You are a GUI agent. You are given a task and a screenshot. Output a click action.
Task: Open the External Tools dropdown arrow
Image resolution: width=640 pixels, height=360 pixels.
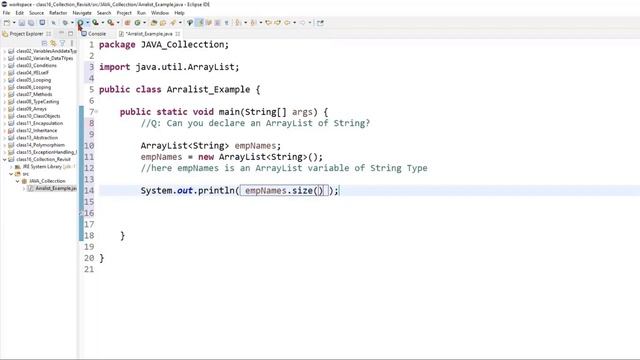pyautogui.click(x=118, y=23)
